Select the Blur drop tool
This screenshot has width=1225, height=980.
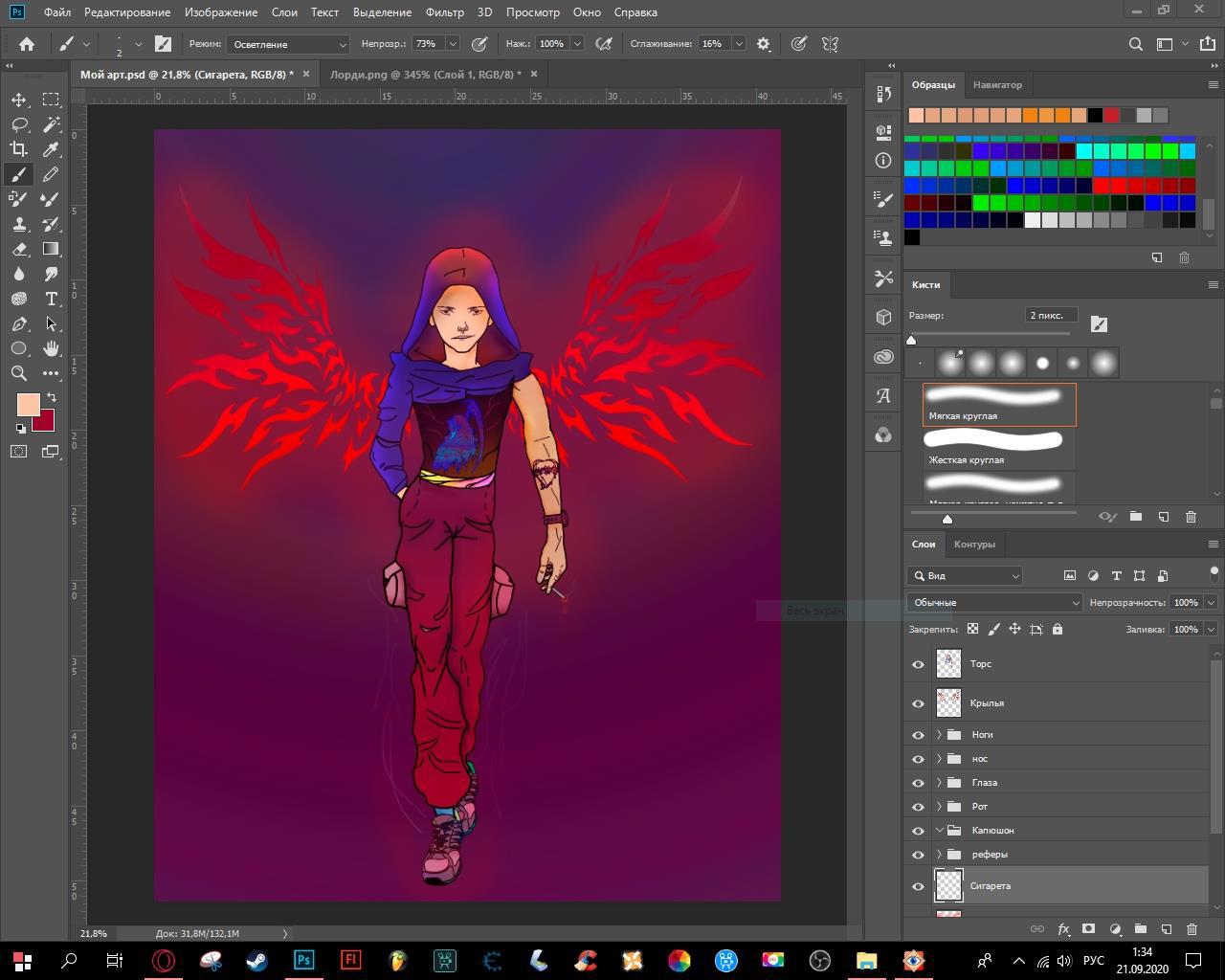click(x=19, y=274)
